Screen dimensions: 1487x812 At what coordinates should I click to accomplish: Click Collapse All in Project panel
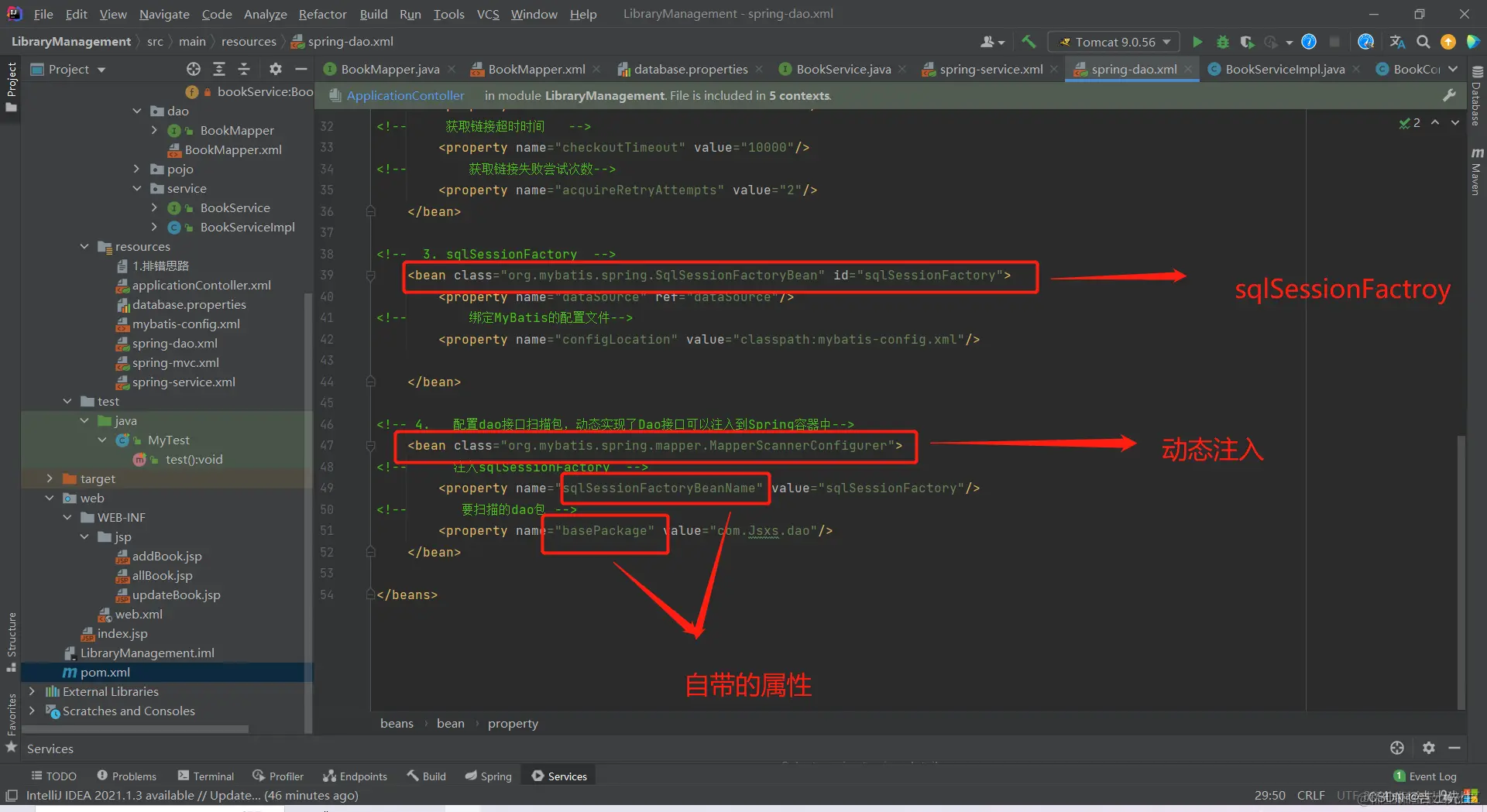pyautogui.click(x=244, y=69)
